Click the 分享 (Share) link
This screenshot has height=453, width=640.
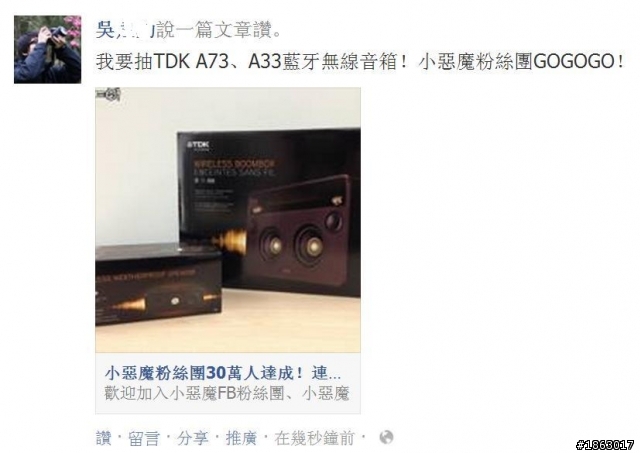point(193,438)
